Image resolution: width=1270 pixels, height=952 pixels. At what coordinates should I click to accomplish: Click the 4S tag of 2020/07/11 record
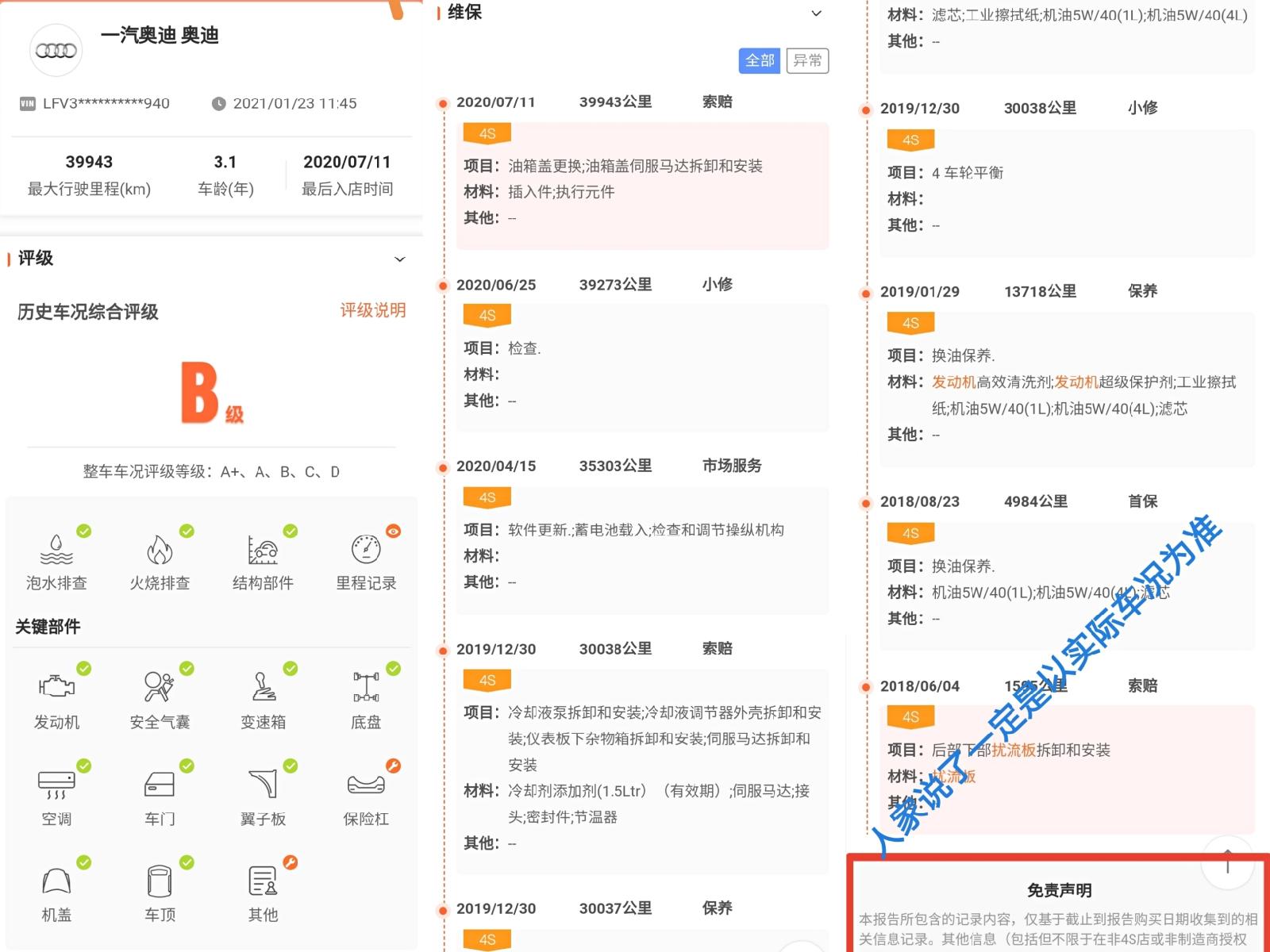[x=487, y=133]
